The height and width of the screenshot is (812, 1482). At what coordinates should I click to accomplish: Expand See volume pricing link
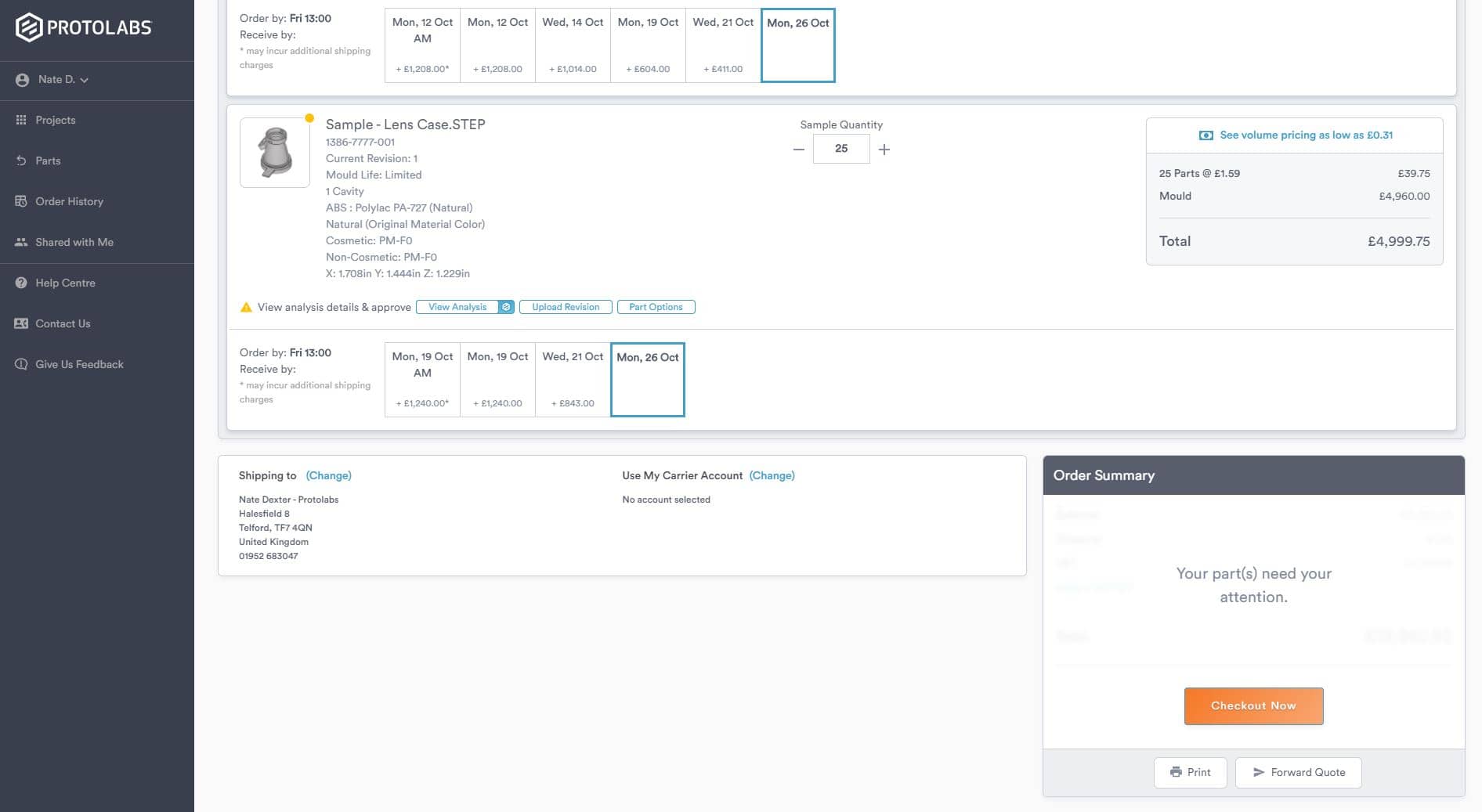(x=1305, y=135)
